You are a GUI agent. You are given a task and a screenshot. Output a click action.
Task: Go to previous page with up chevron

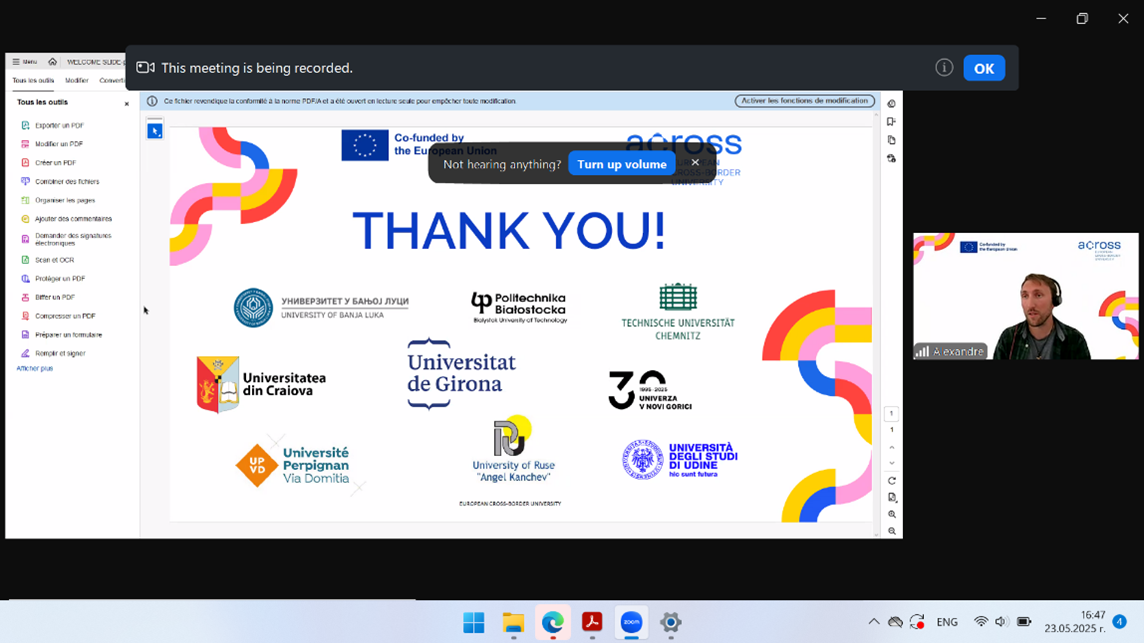click(891, 447)
